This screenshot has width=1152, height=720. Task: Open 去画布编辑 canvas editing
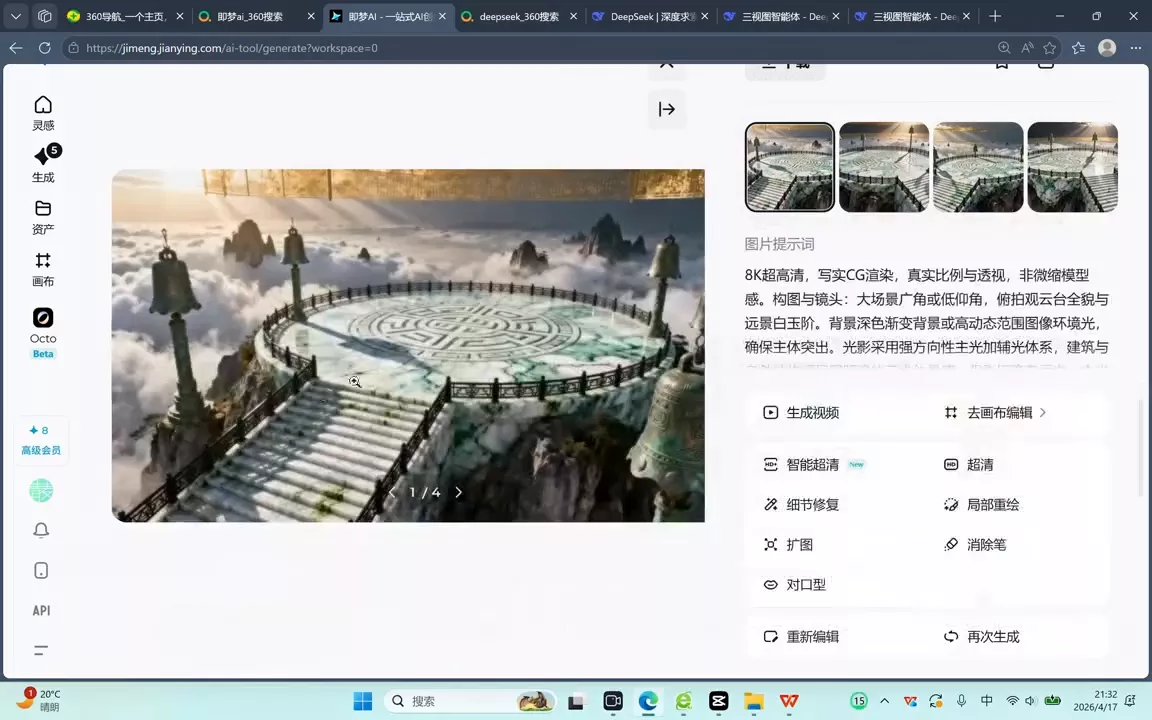[x=995, y=412]
